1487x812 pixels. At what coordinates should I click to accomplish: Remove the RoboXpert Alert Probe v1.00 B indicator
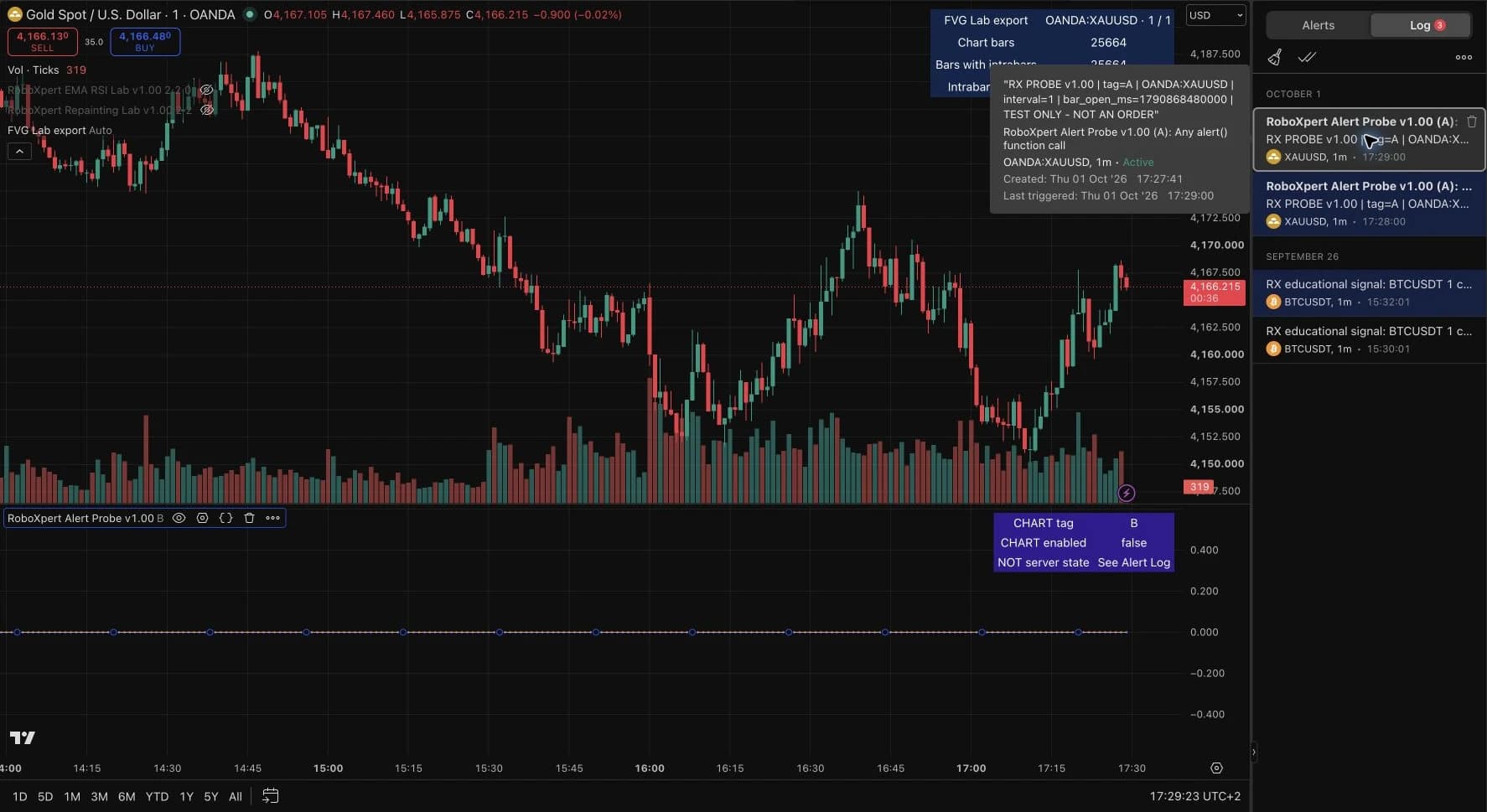(x=249, y=518)
